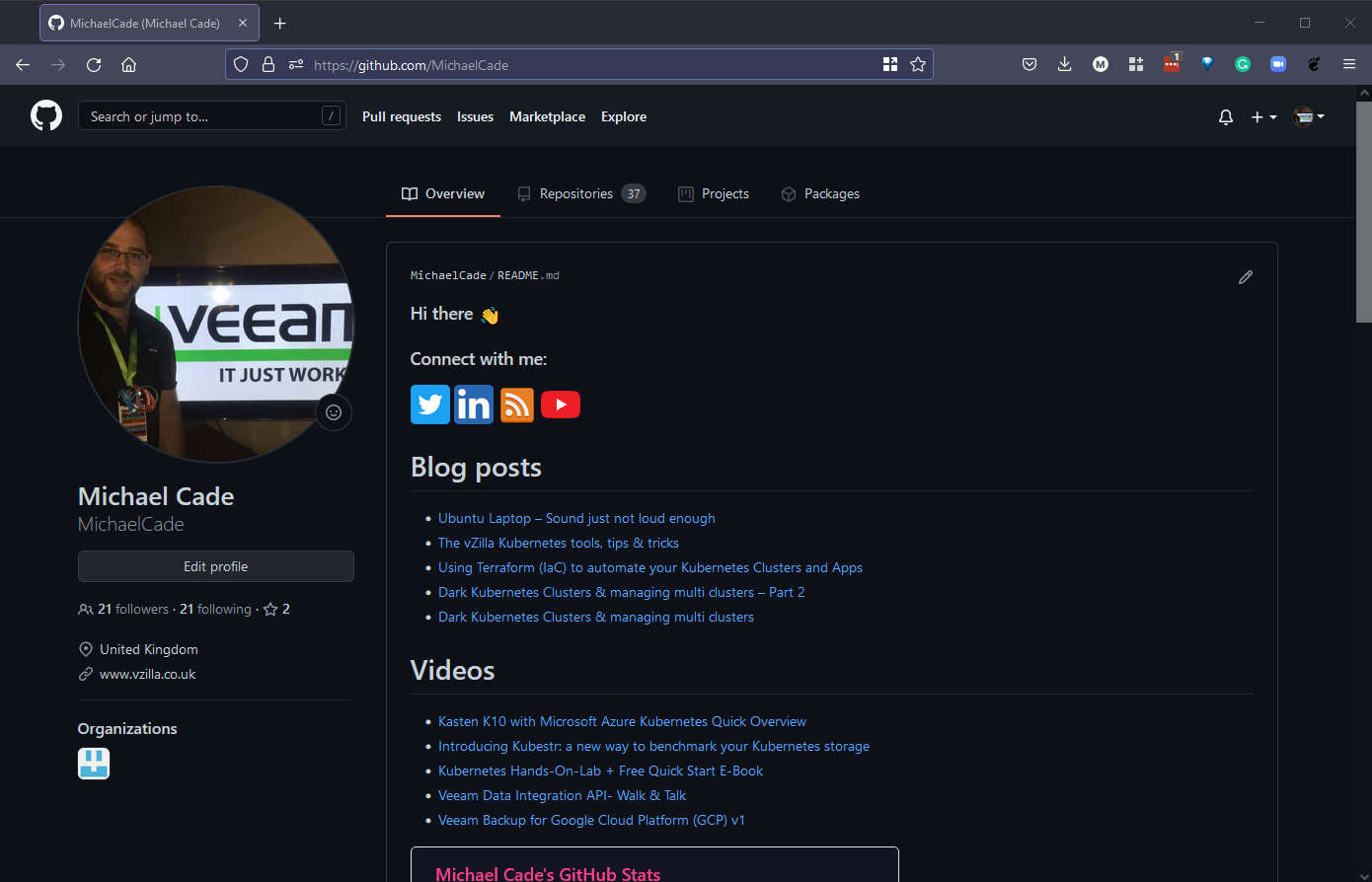Image resolution: width=1372 pixels, height=882 pixels.
Task: Set status using the smiley icon
Action: pyautogui.click(x=334, y=412)
